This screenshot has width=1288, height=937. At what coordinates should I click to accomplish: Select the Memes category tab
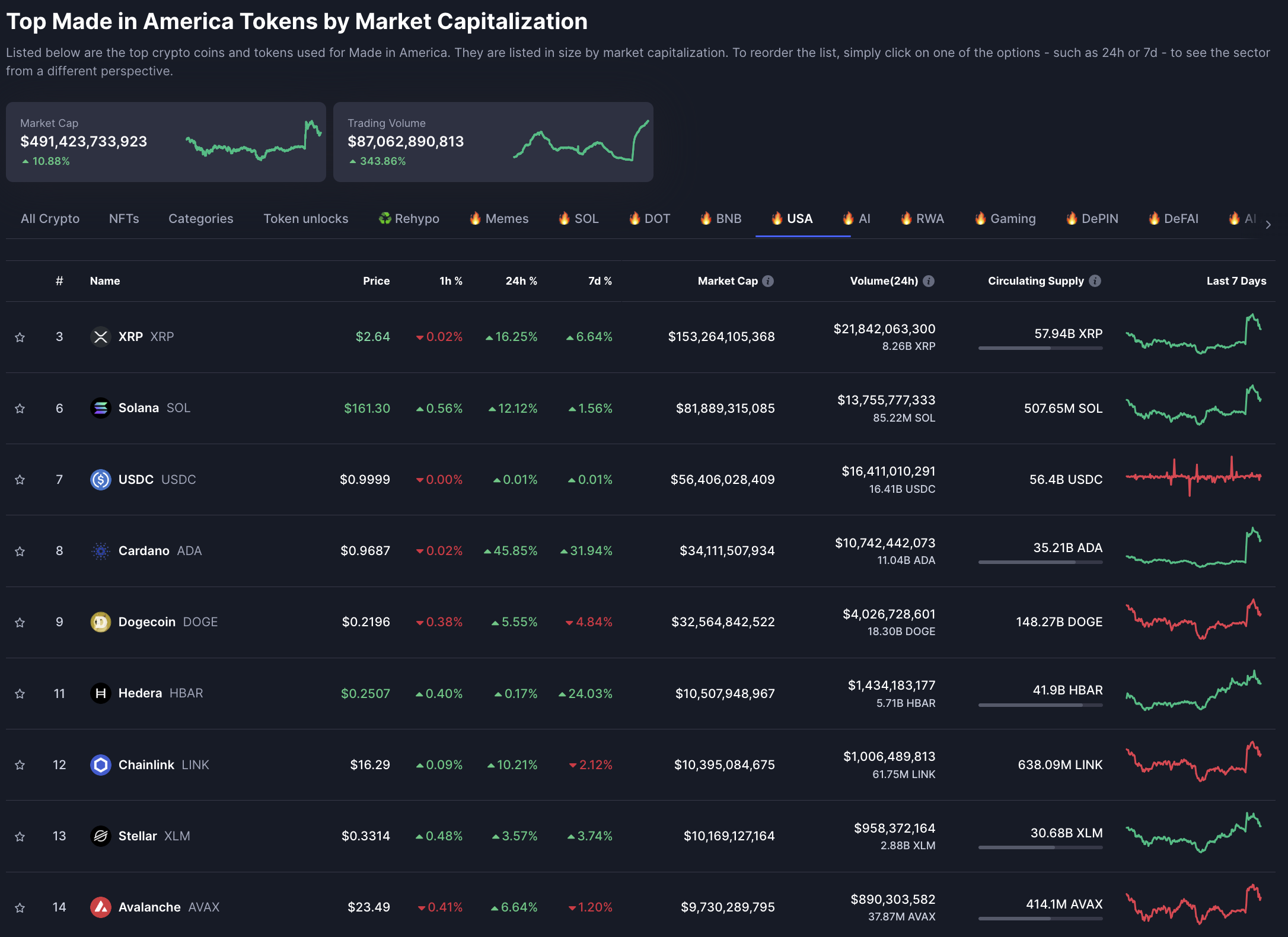499,219
